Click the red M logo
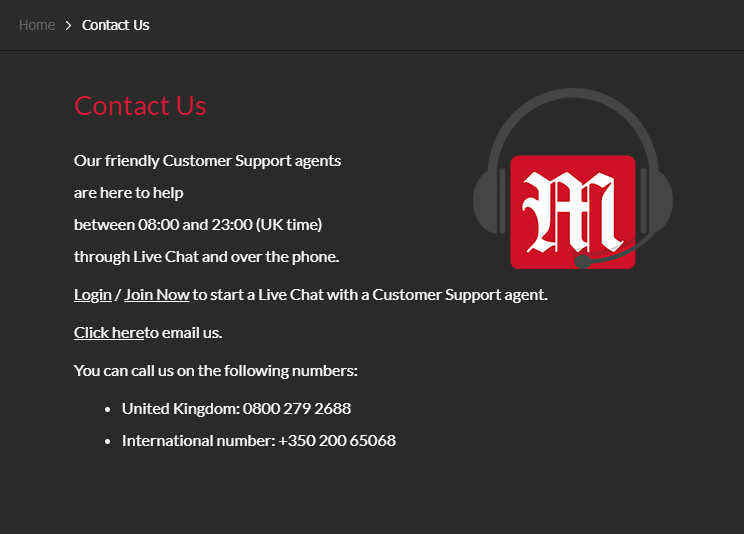744x534 pixels. 573,212
